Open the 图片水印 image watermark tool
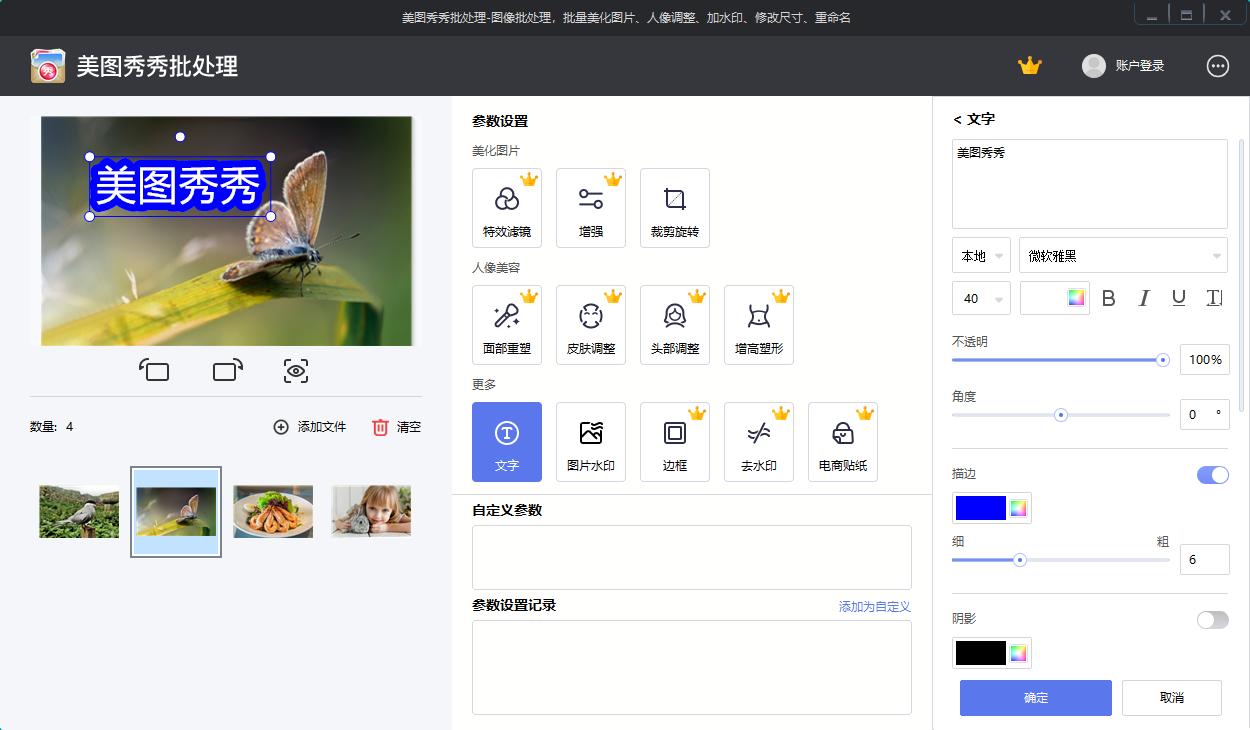 pyautogui.click(x=591, y=442)
